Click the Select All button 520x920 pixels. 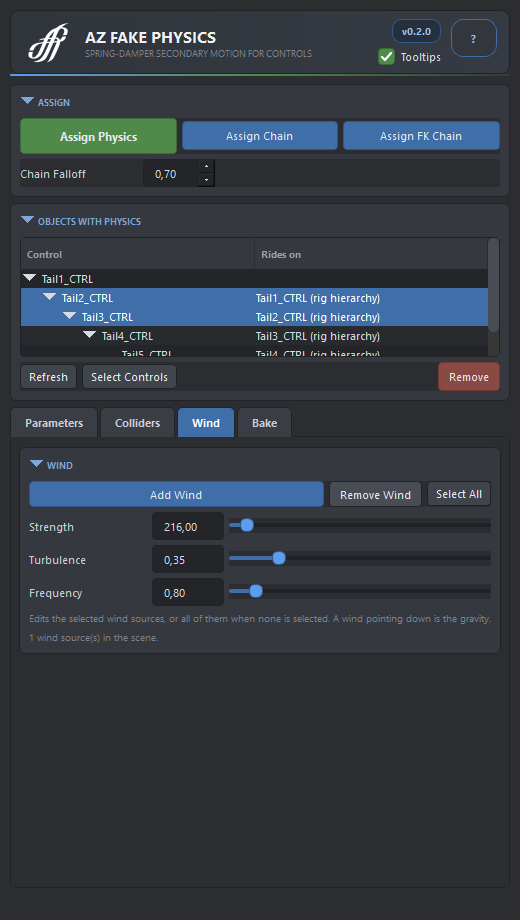coord(459,494)
